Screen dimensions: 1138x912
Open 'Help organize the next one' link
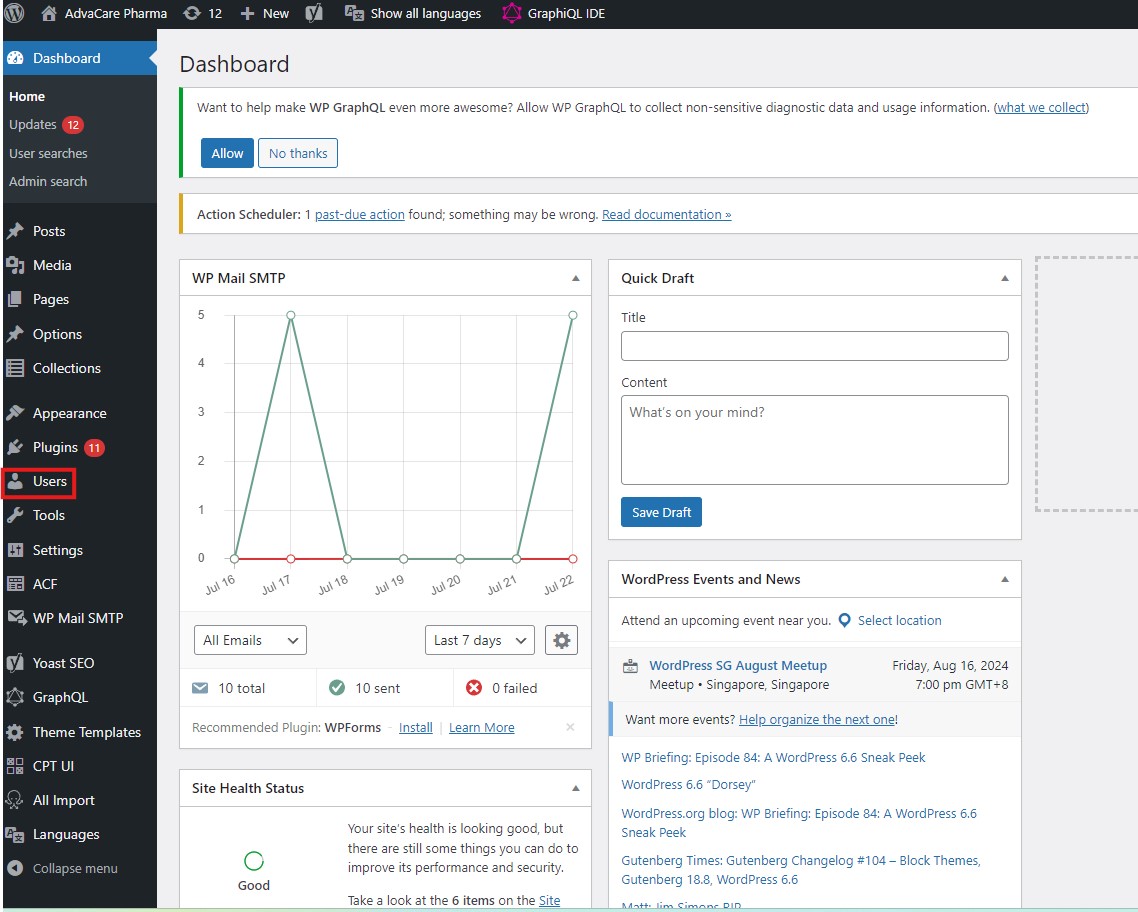(x=817, y=720)
